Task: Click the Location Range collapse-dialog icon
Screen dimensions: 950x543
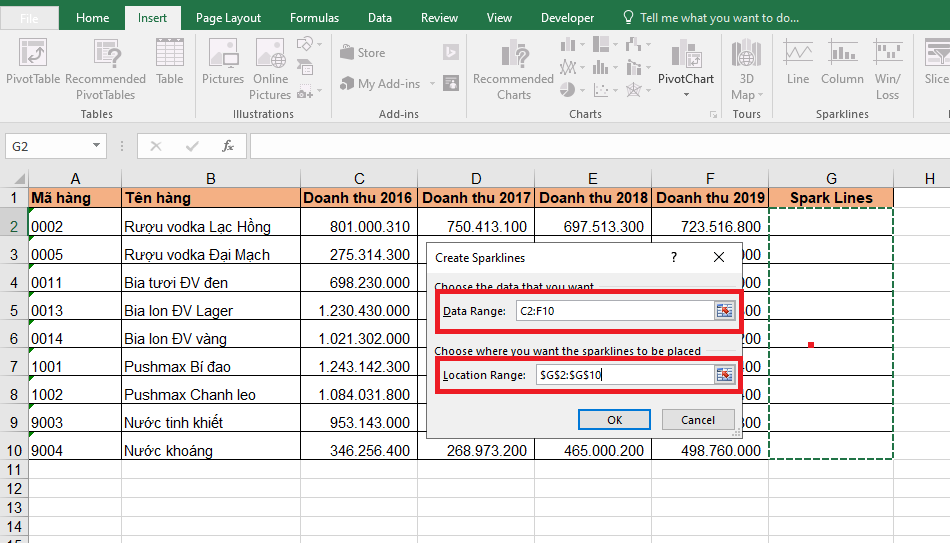Action: 724,375
